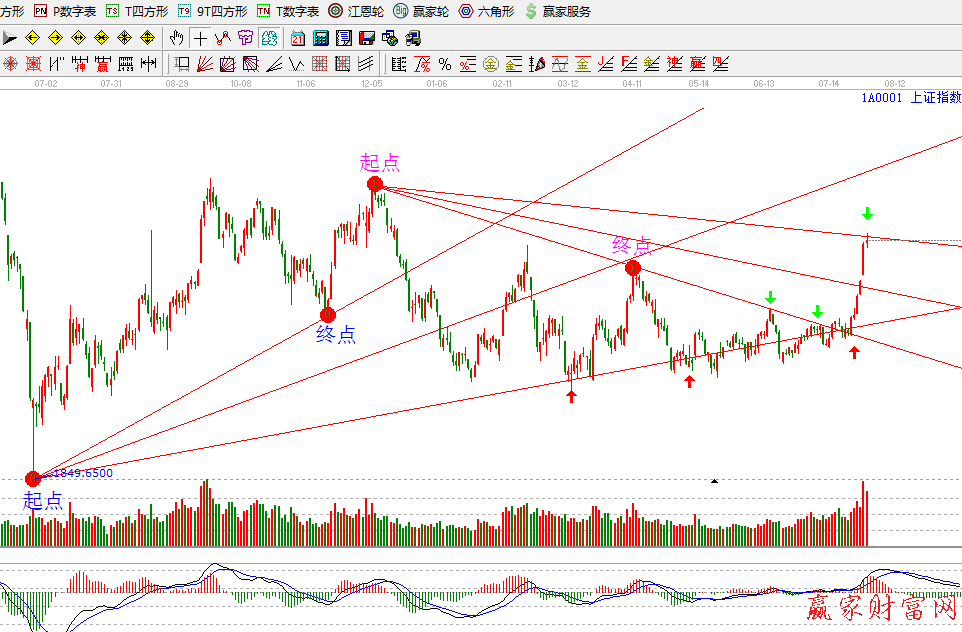962x632 pixels.
Task: Select the red fan lines drawing tool
Action: [204, 64]
